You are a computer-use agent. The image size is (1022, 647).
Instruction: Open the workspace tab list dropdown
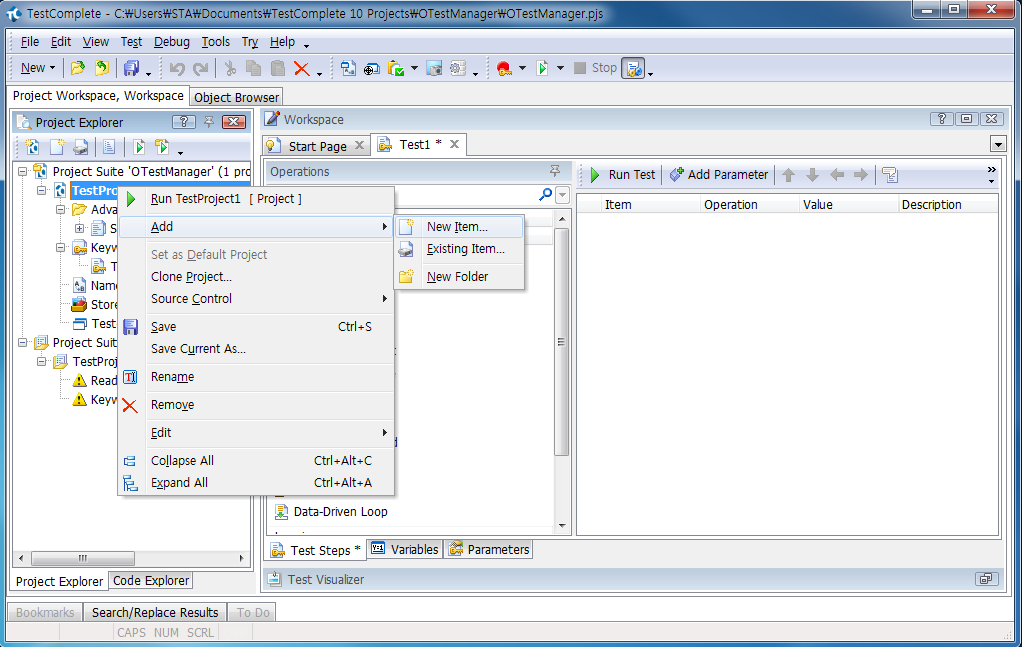click(x=997, y=144)
